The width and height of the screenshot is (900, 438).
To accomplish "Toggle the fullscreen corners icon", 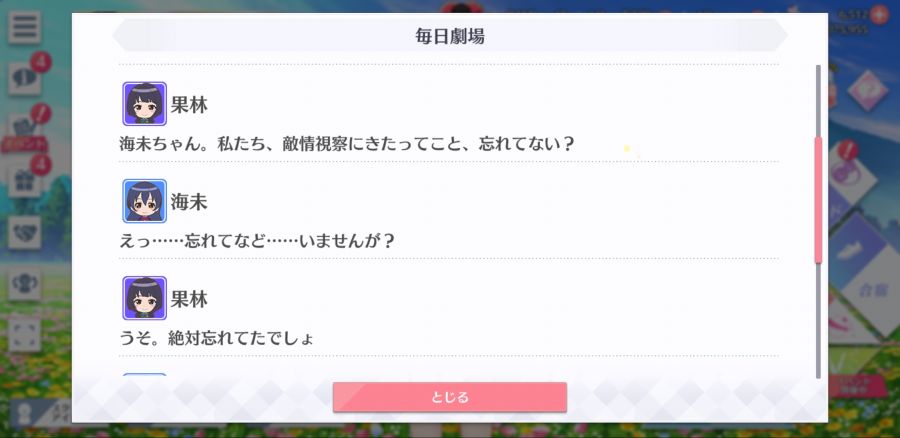I will pos(25,335).
